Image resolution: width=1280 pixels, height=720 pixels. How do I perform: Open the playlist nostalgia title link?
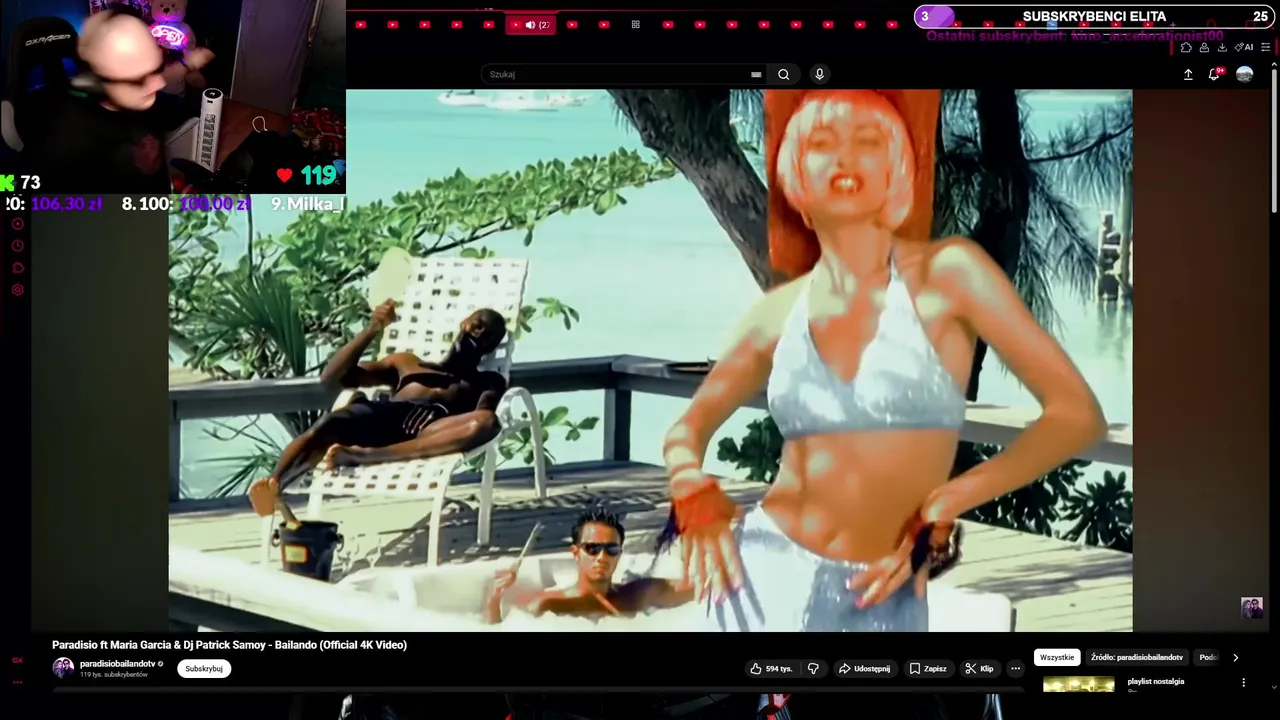1156,681
